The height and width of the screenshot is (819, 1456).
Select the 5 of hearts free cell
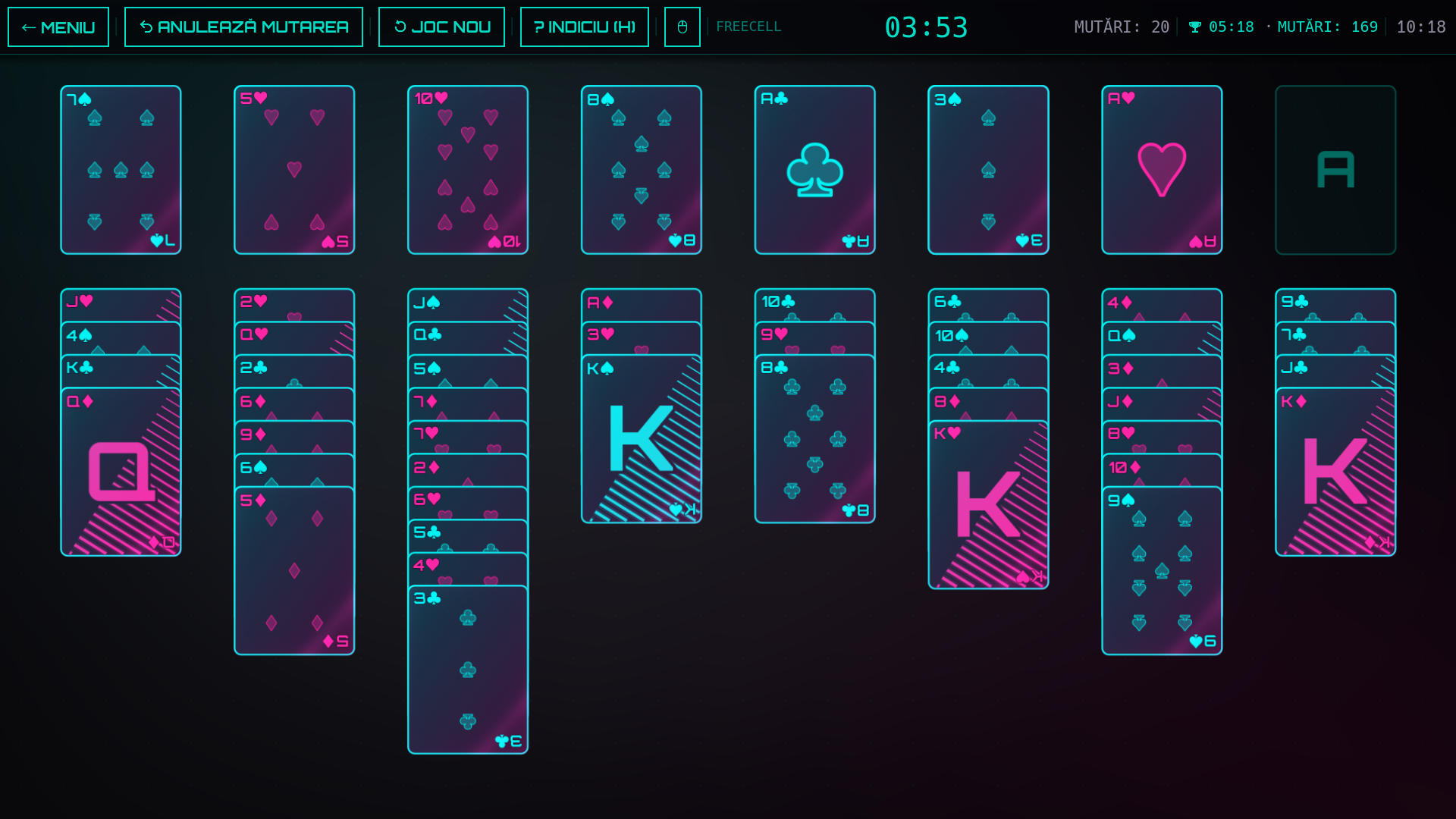click(x=294, y=170)
